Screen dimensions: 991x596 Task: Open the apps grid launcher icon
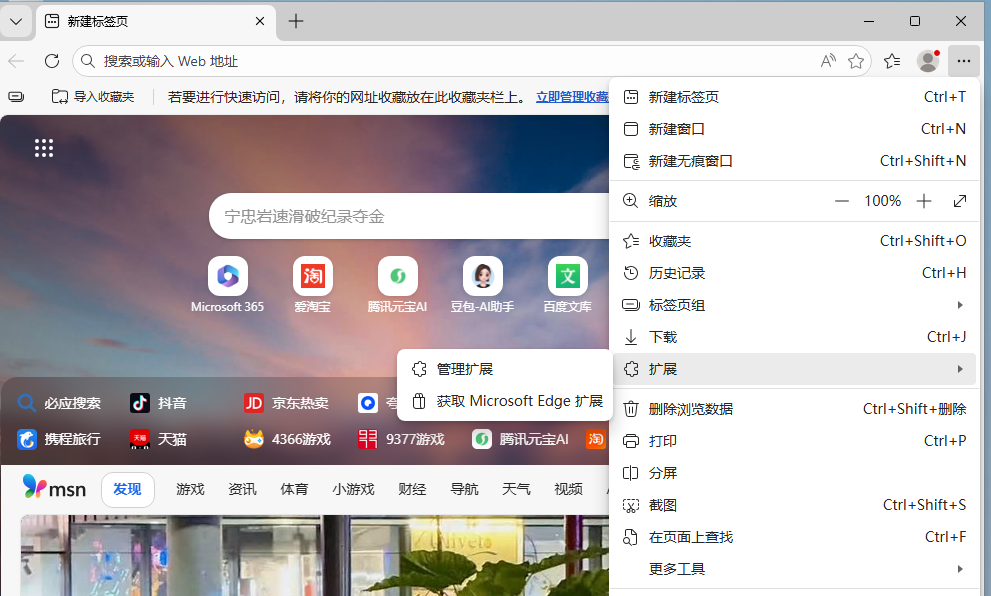(x=44, y=148)
